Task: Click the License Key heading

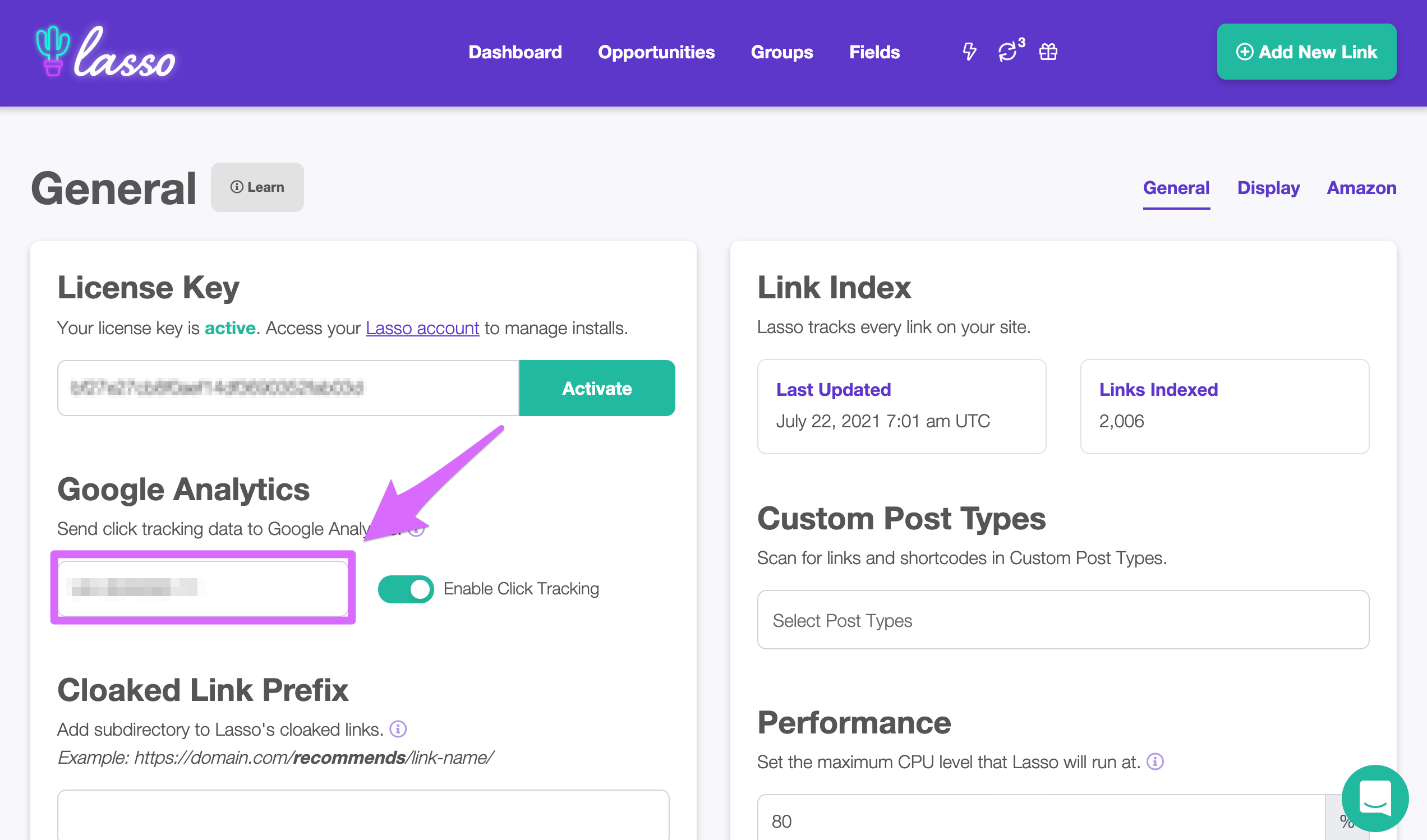Action: [148, 288]
